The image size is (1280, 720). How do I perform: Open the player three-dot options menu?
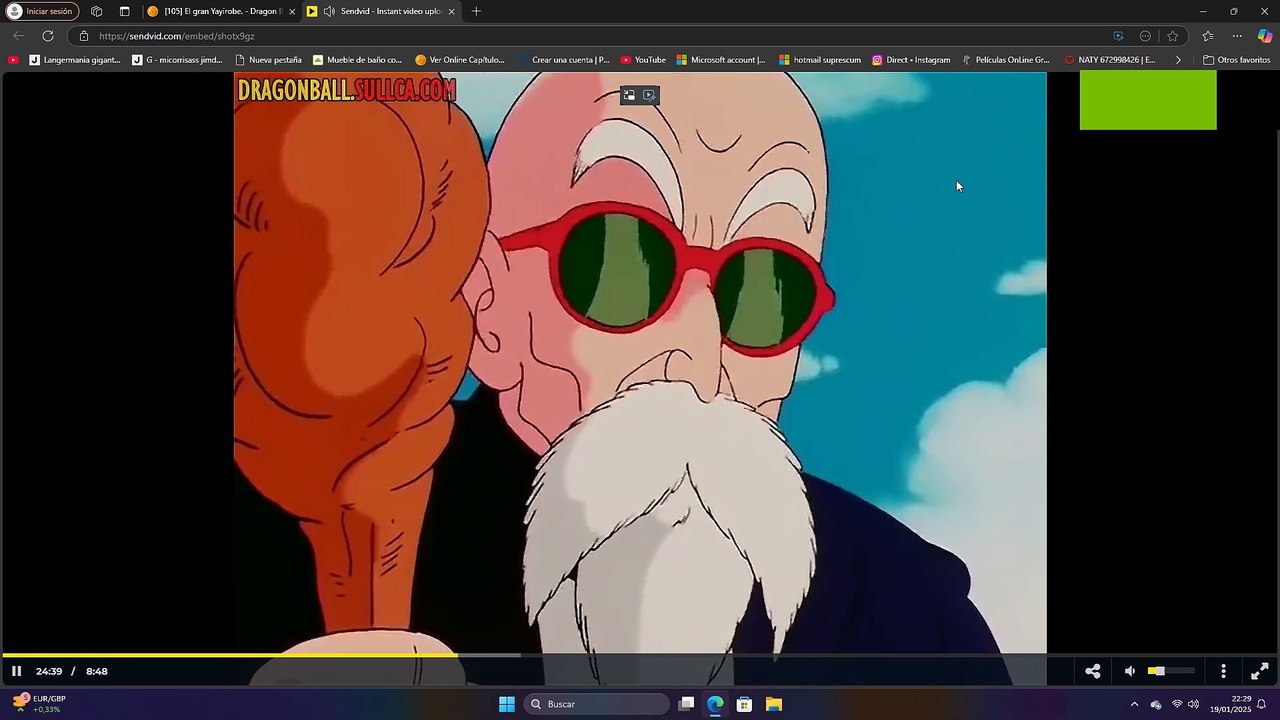click(1223, 671)
